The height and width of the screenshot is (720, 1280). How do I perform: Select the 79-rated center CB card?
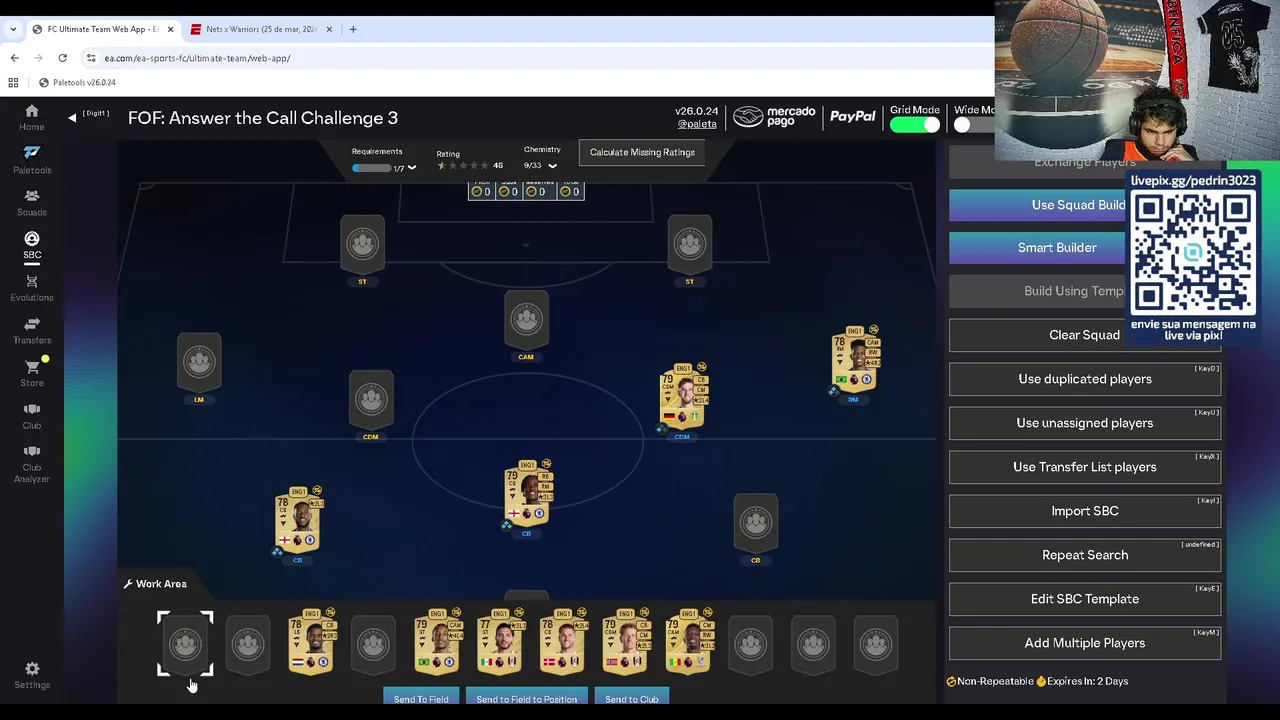(529, 494)
